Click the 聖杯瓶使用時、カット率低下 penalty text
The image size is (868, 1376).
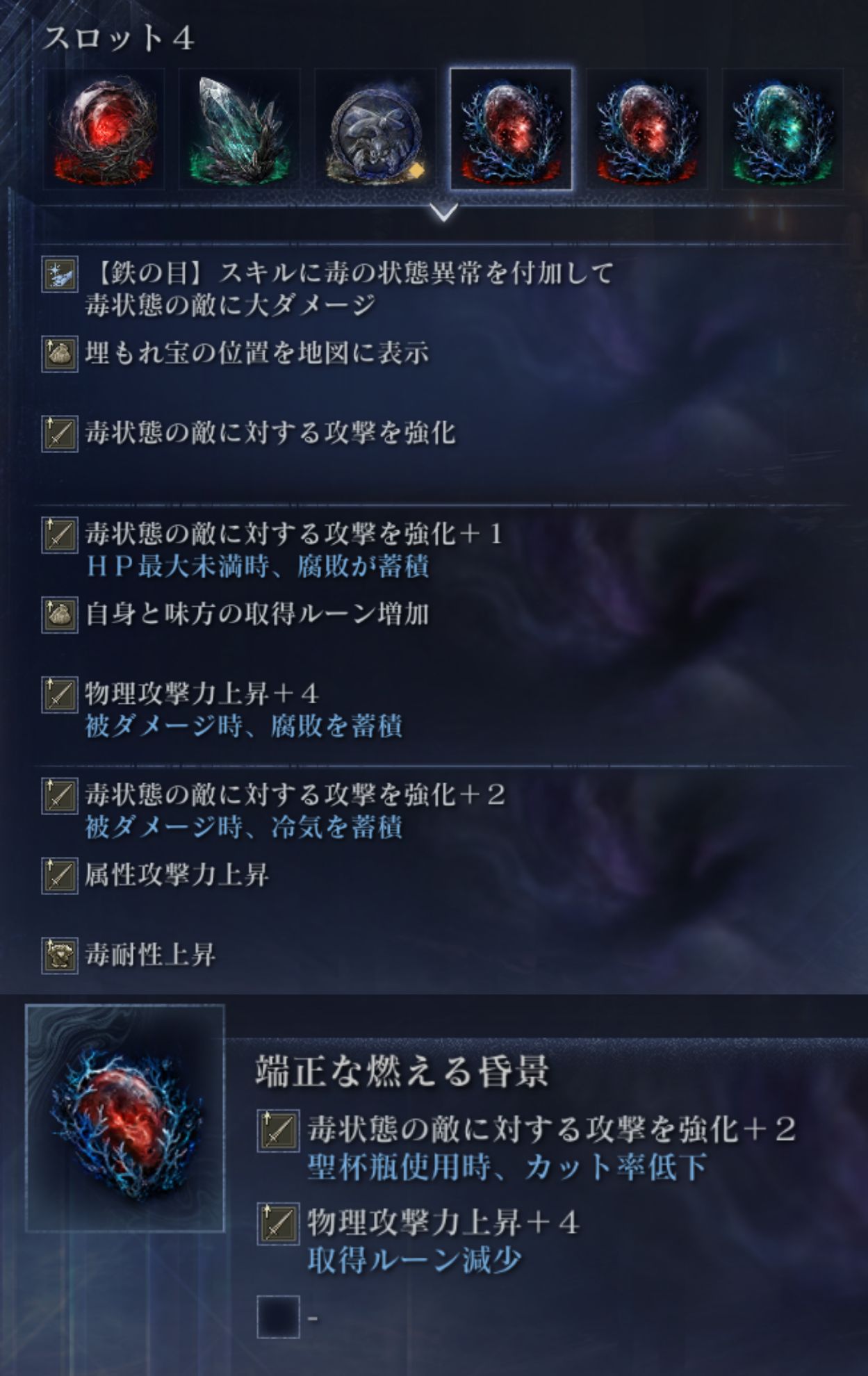507,1167
